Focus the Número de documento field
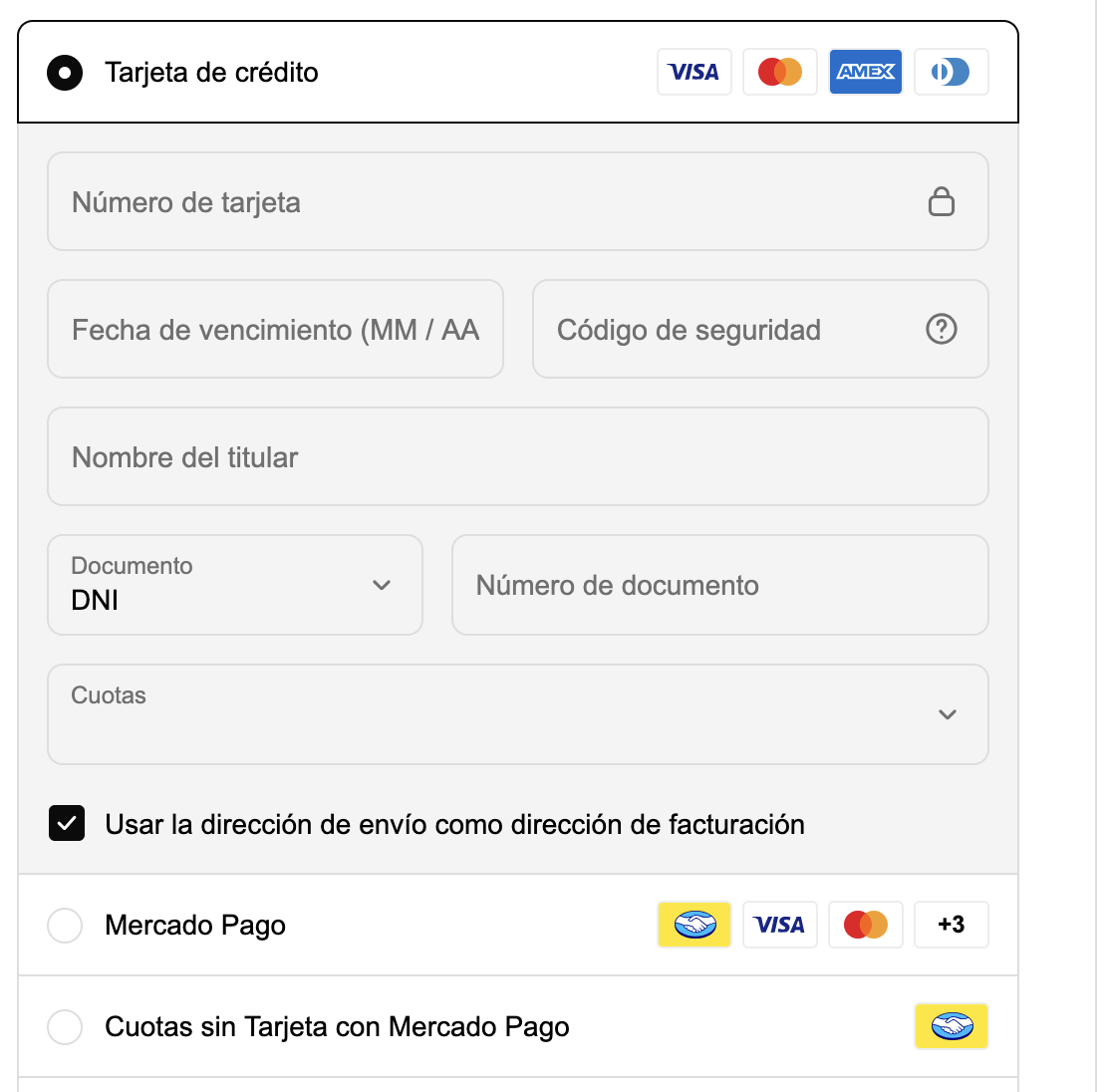The image size is (1106, 1092). click(719, 585)
